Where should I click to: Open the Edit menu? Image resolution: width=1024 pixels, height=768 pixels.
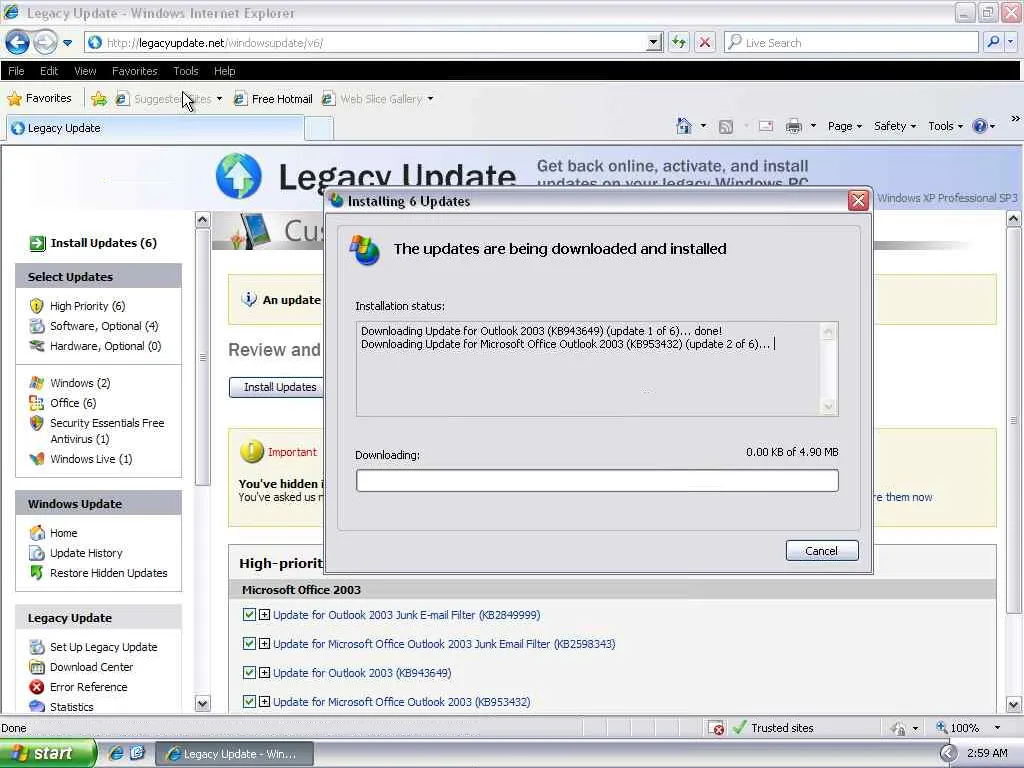[49, 71]
